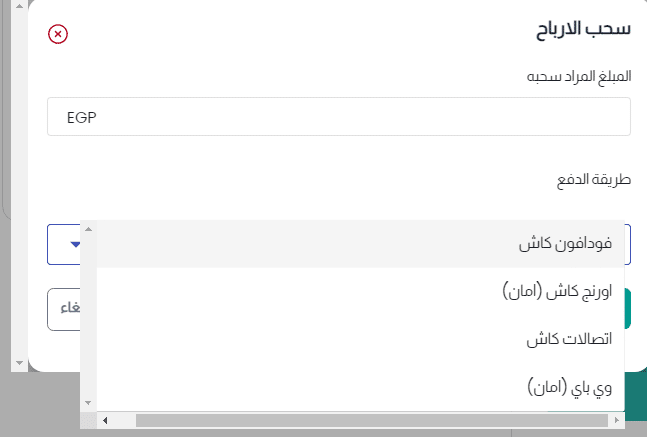The width and height of the screenshot is (647, 437).
Task: Click the EGP withdrawal amount field
Action: coord(338,116)
